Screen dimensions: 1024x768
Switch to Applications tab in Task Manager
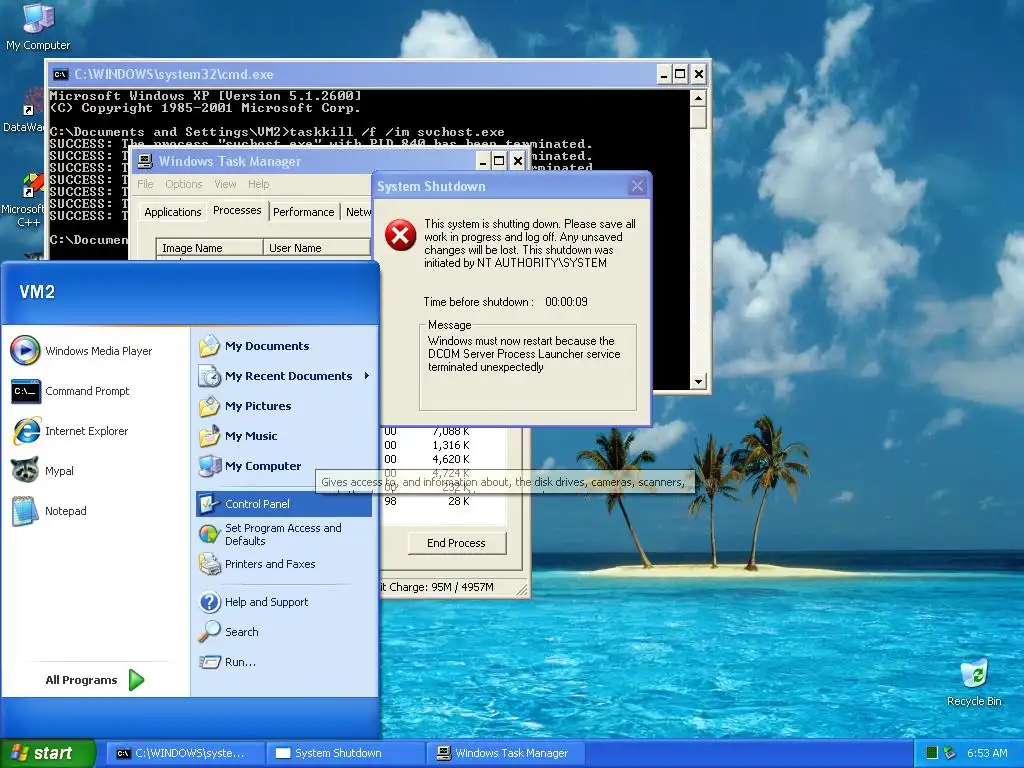coord(172,212)
